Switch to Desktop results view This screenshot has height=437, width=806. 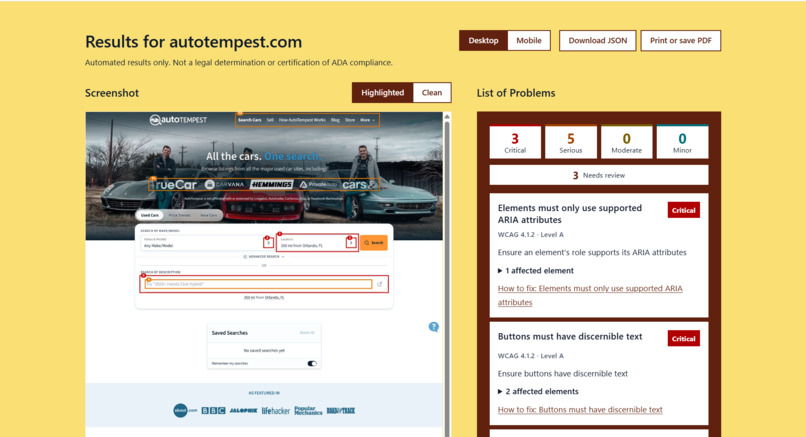pyautogui.click(x=483, y=41)
